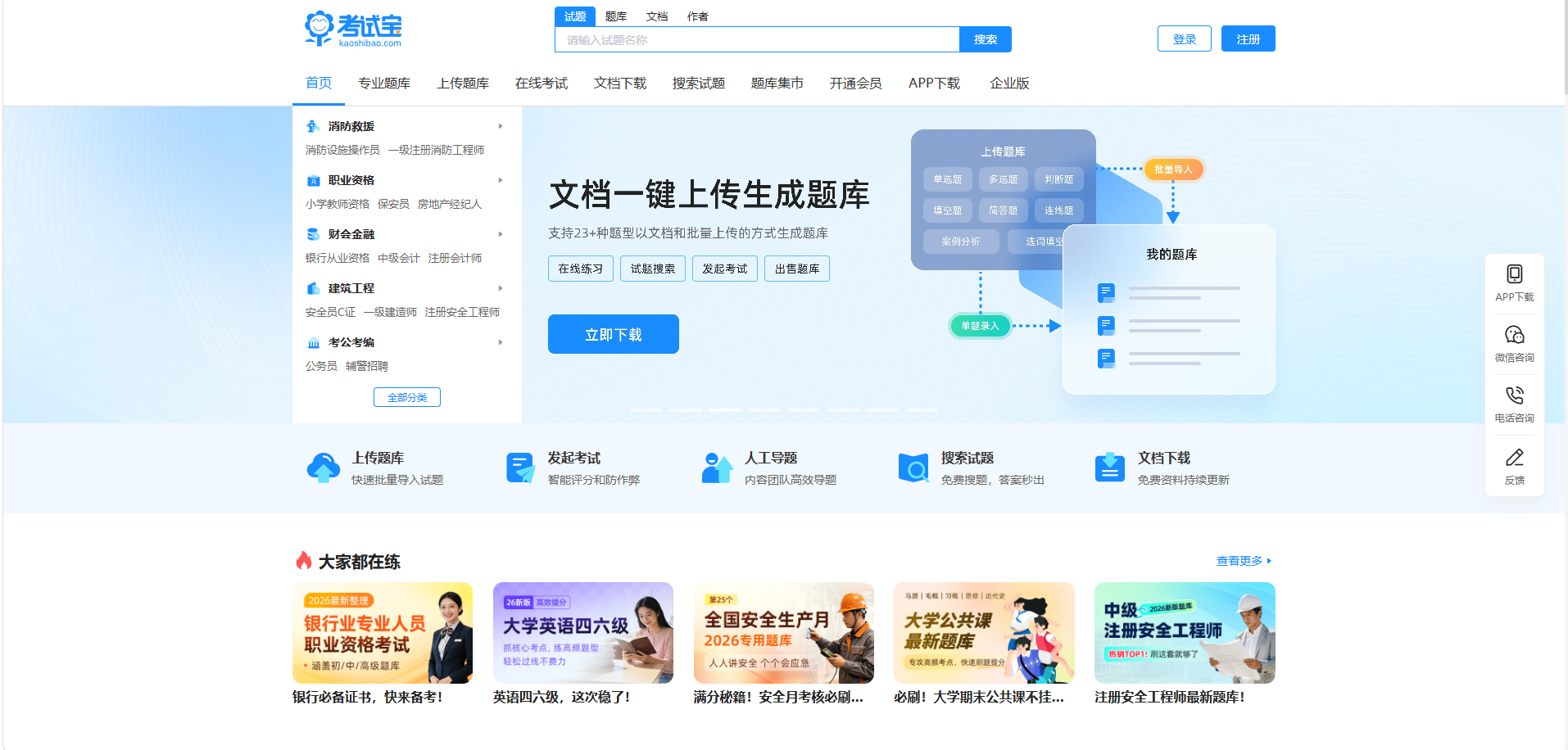The height and width of the screenshot is (750, 1568).
Task: Open the 查看更多 link
Action: [x=1244, y=561]
